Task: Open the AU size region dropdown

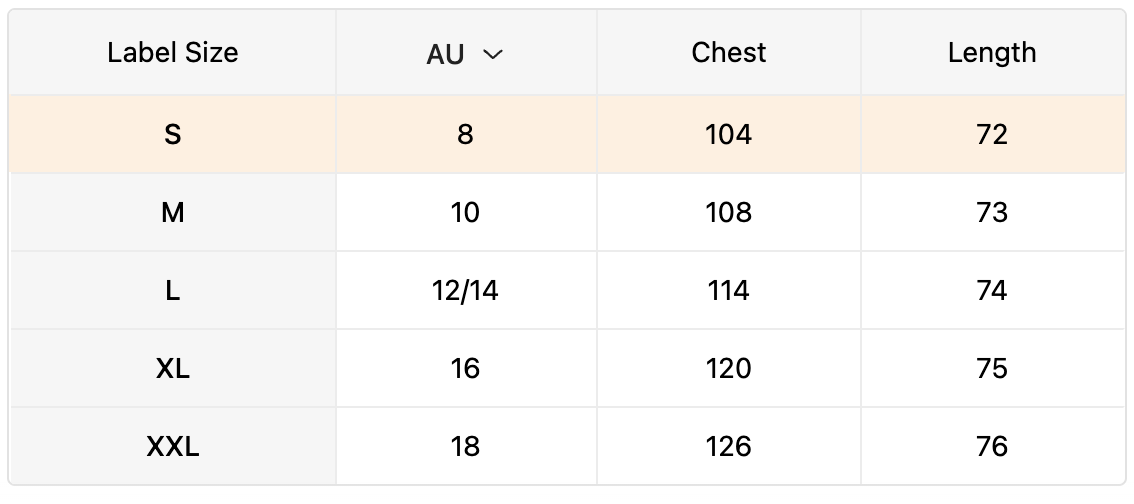Action: coord(465,54)
